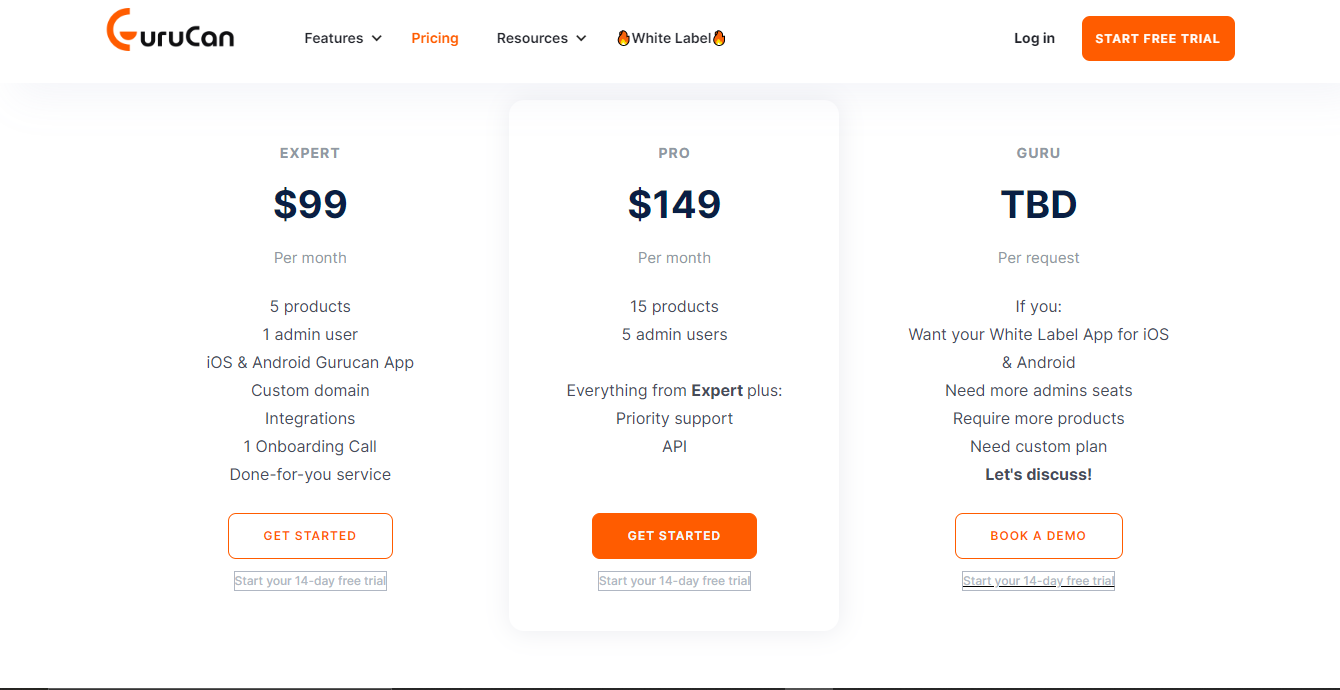This screenshot has height=690, width=1340.
Task: Click the free trial link under Expert
Action: 310,581
